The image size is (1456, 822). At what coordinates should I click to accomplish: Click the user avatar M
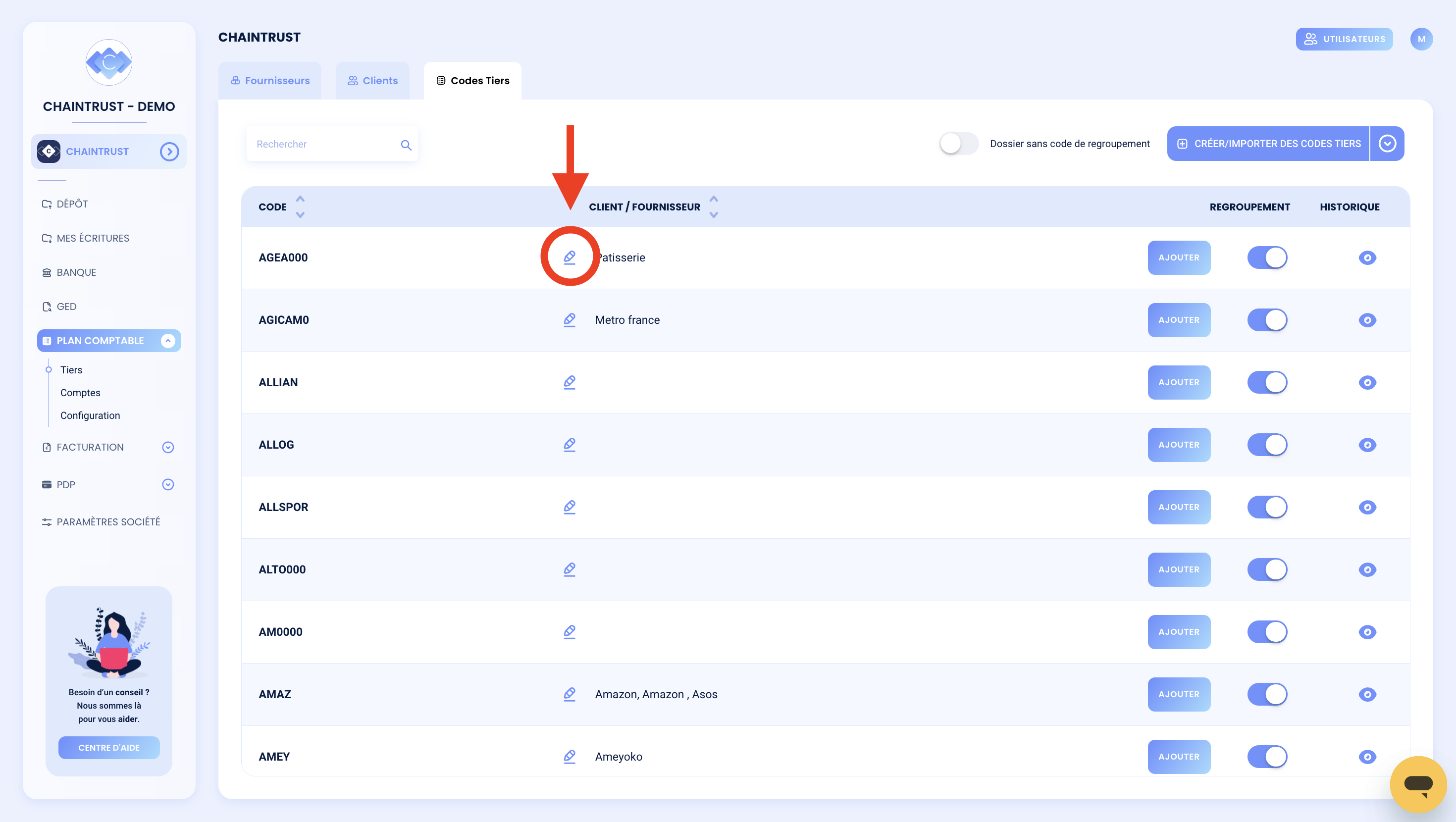tap(1421, 39)
